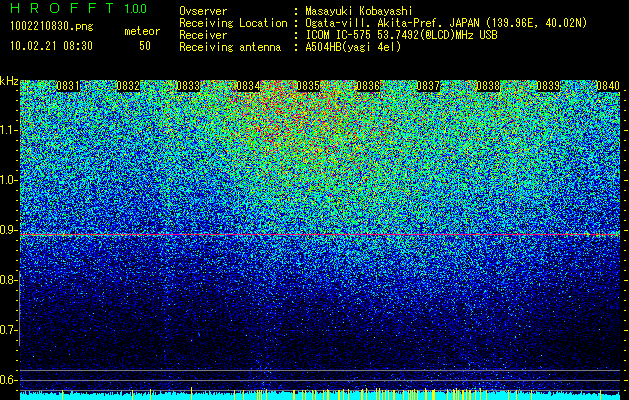
Task: Click the 0.7 frequency axis label
Action: (x=8, y=330)
